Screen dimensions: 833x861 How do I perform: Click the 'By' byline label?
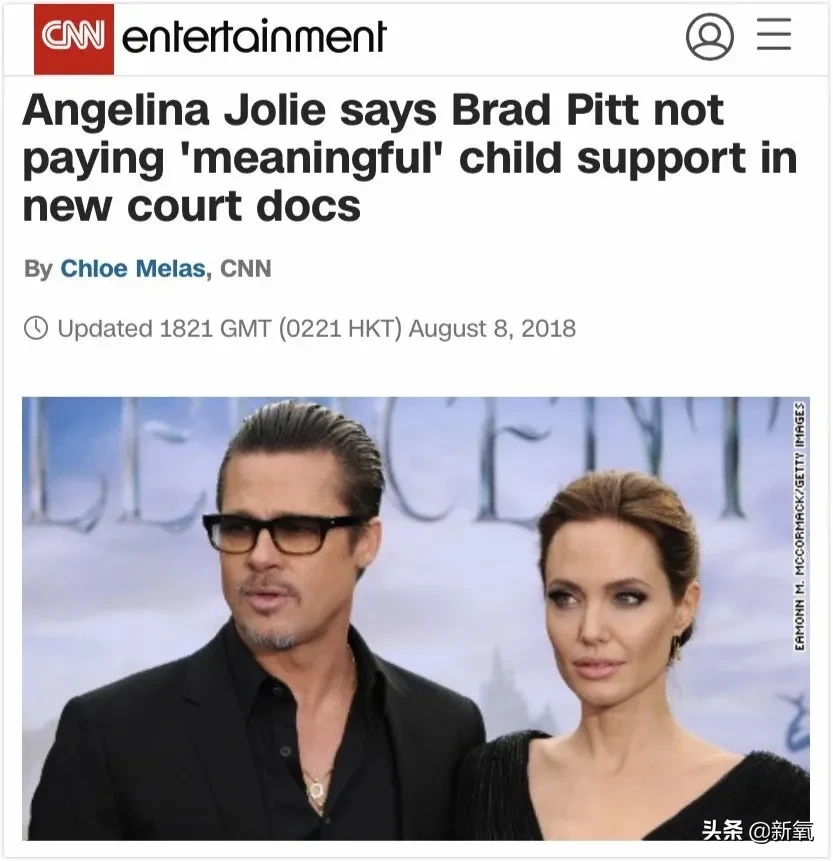(x=38, y=269)
